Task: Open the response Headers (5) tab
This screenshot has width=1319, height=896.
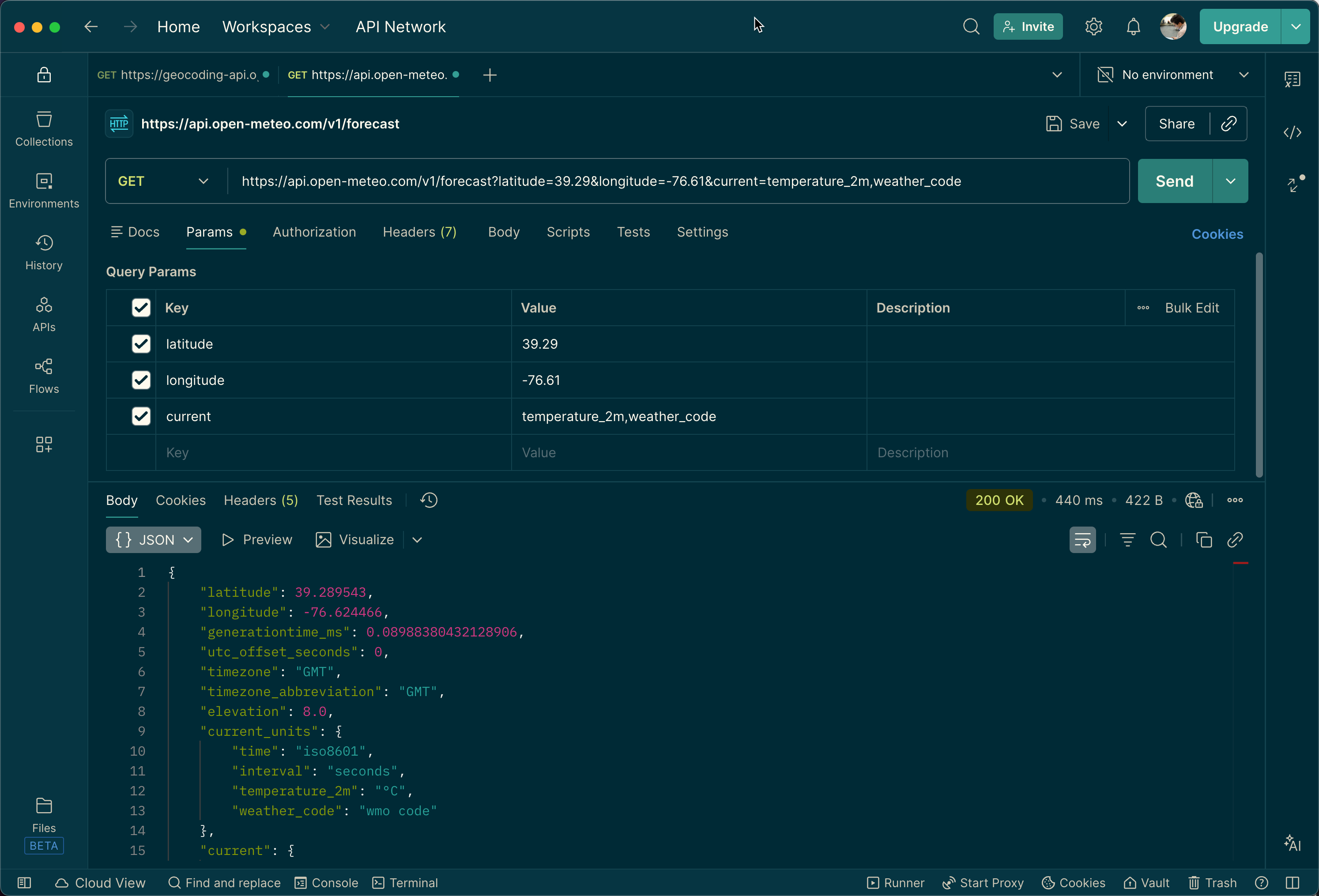Action: click(x=261, y=501)
